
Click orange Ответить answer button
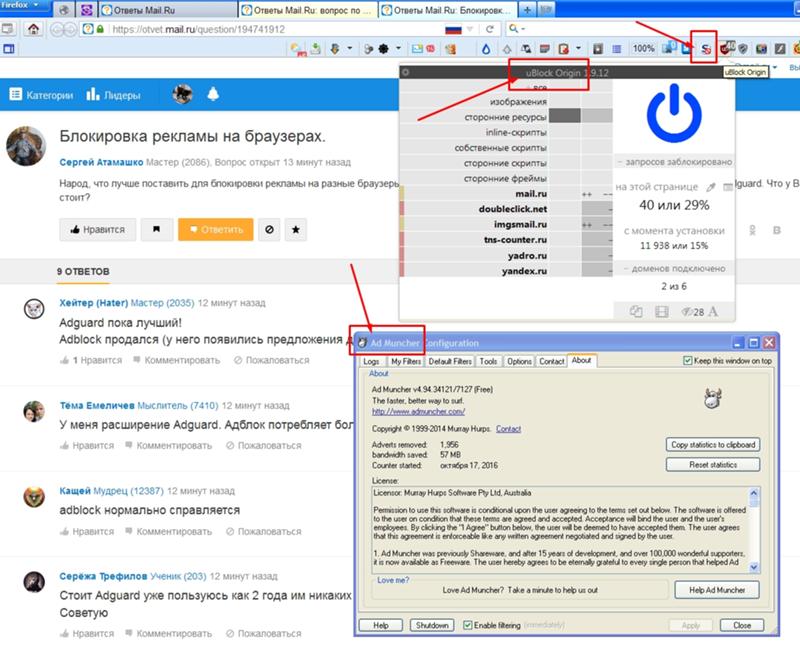pos(215,230)
